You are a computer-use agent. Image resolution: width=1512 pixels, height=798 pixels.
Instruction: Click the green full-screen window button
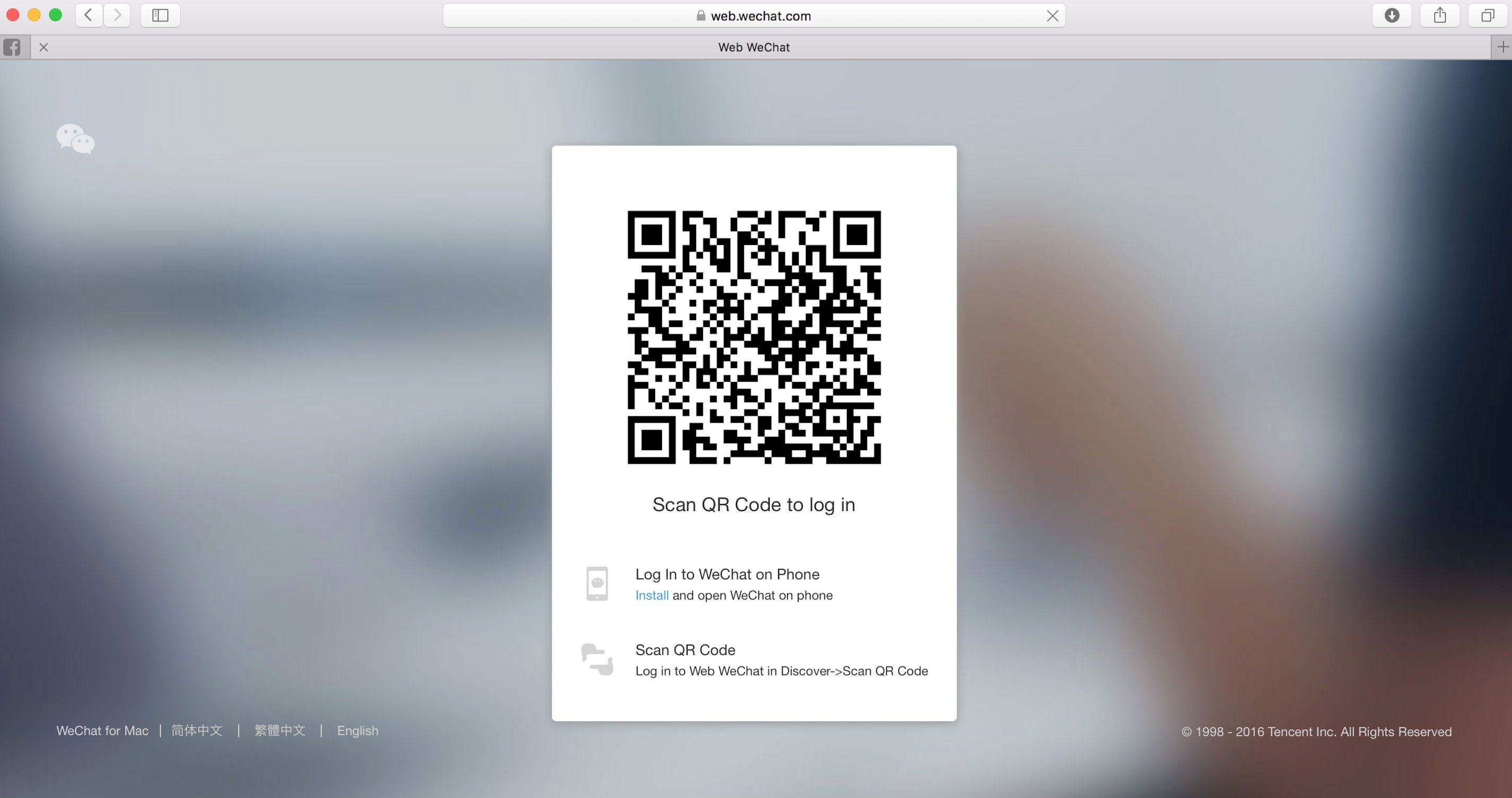(55, 15)
